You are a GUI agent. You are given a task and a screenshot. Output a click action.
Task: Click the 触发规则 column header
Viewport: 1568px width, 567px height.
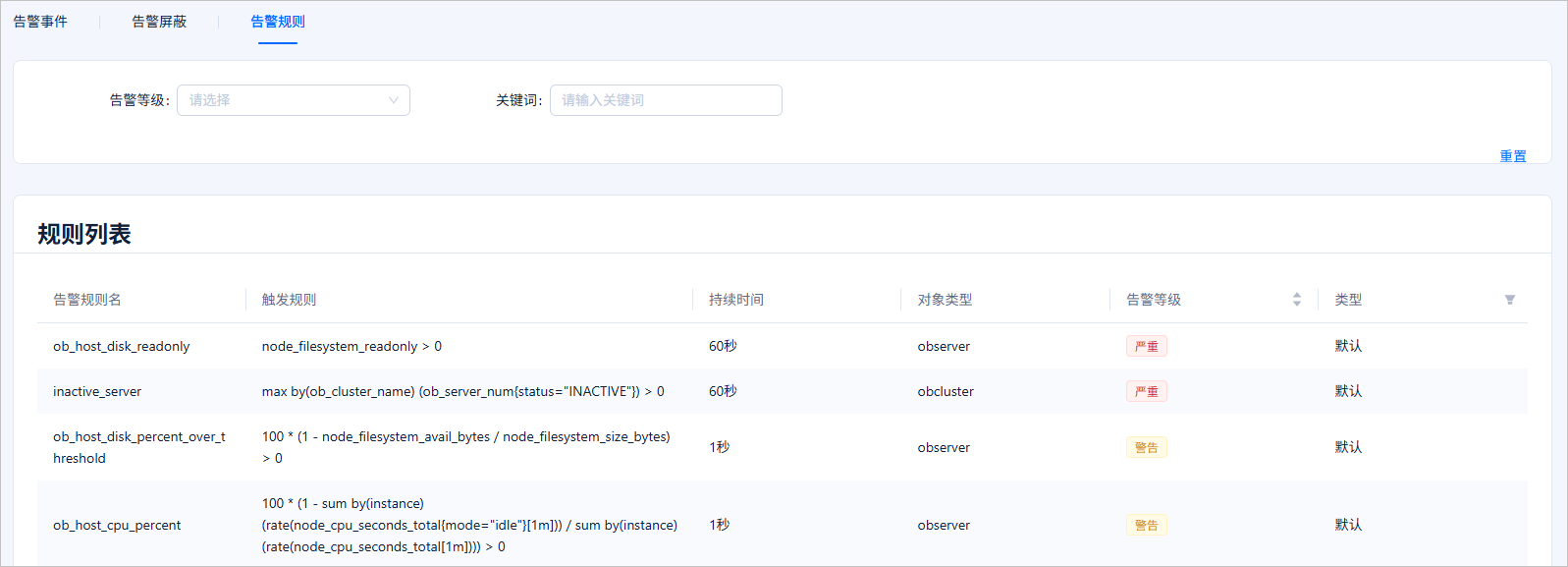pyautogui.click(x=289, y=300)
